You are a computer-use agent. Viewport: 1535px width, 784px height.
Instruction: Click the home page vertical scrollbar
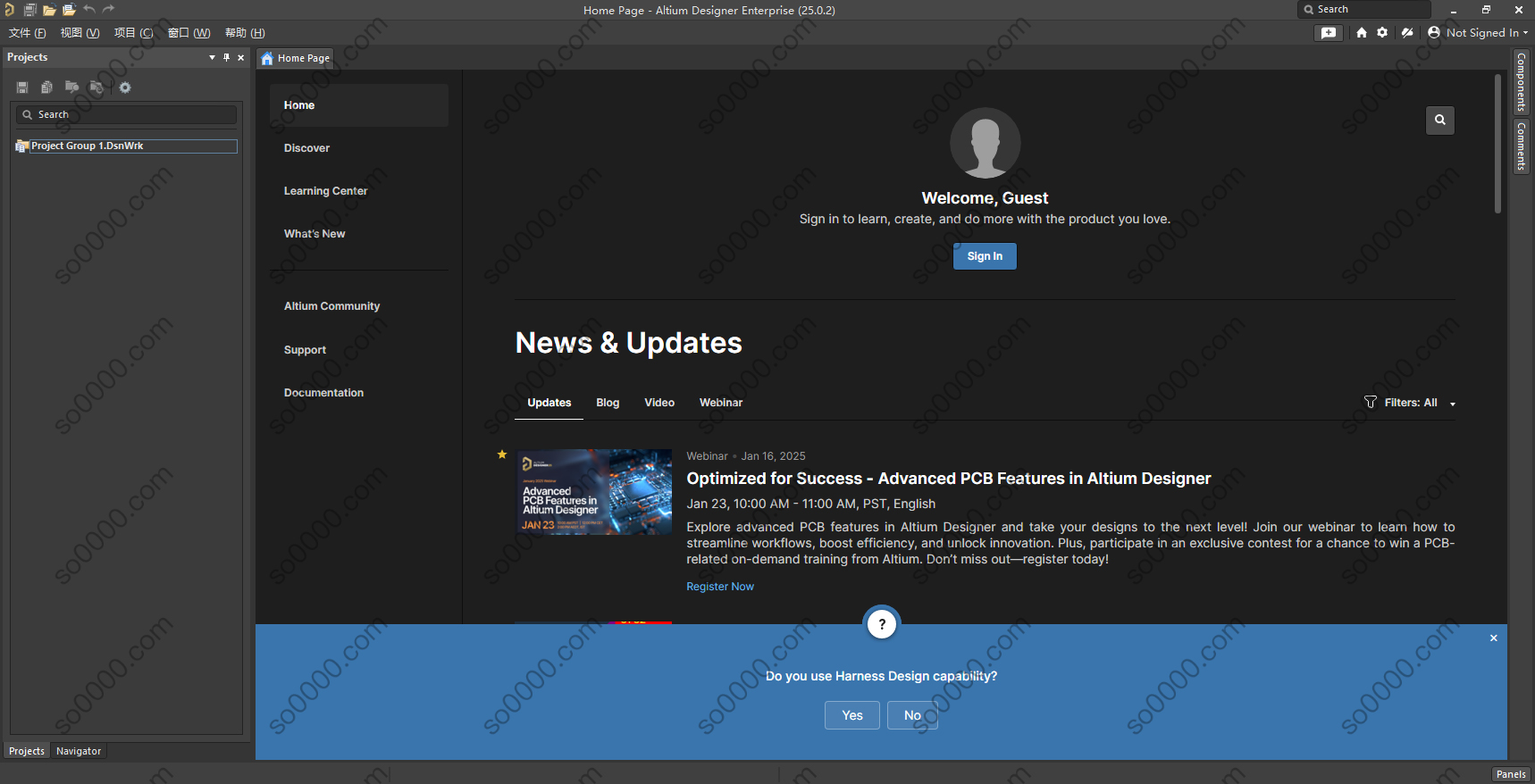pyautogui.click(x=1497, y=144)
